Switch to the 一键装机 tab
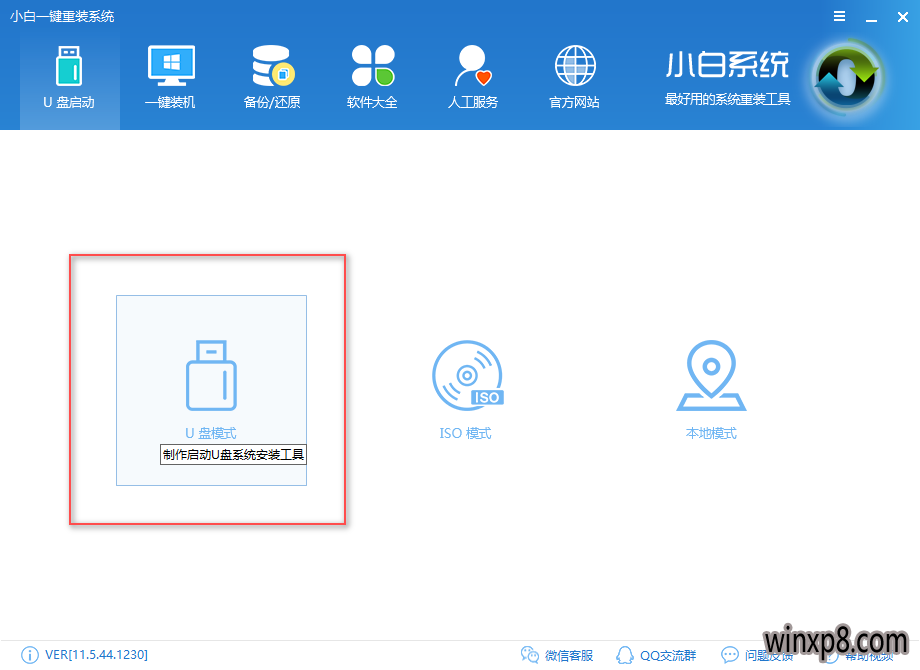 pos(170,79)
